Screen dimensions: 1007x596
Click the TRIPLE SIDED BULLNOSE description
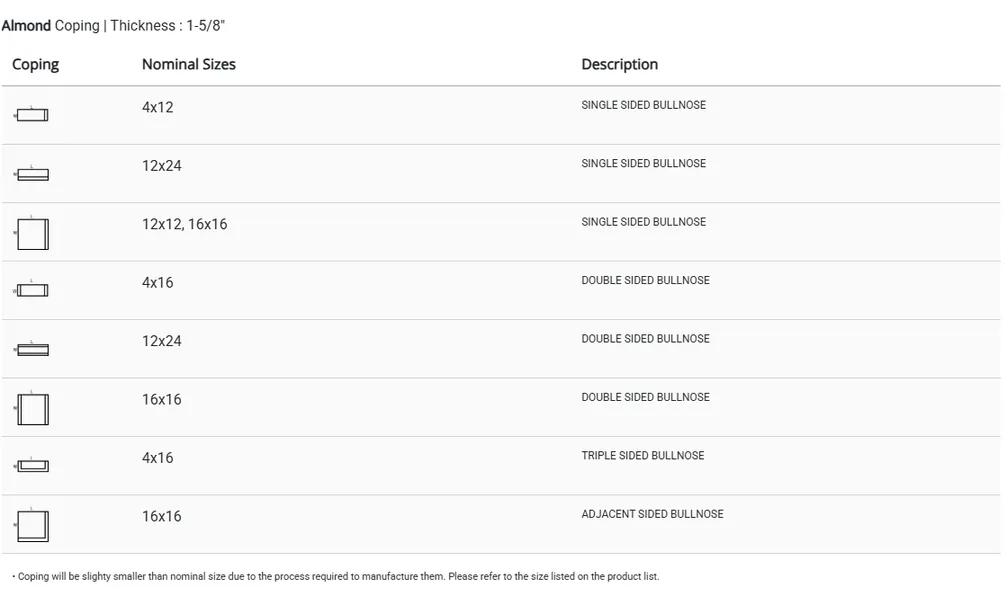point(642,456)
